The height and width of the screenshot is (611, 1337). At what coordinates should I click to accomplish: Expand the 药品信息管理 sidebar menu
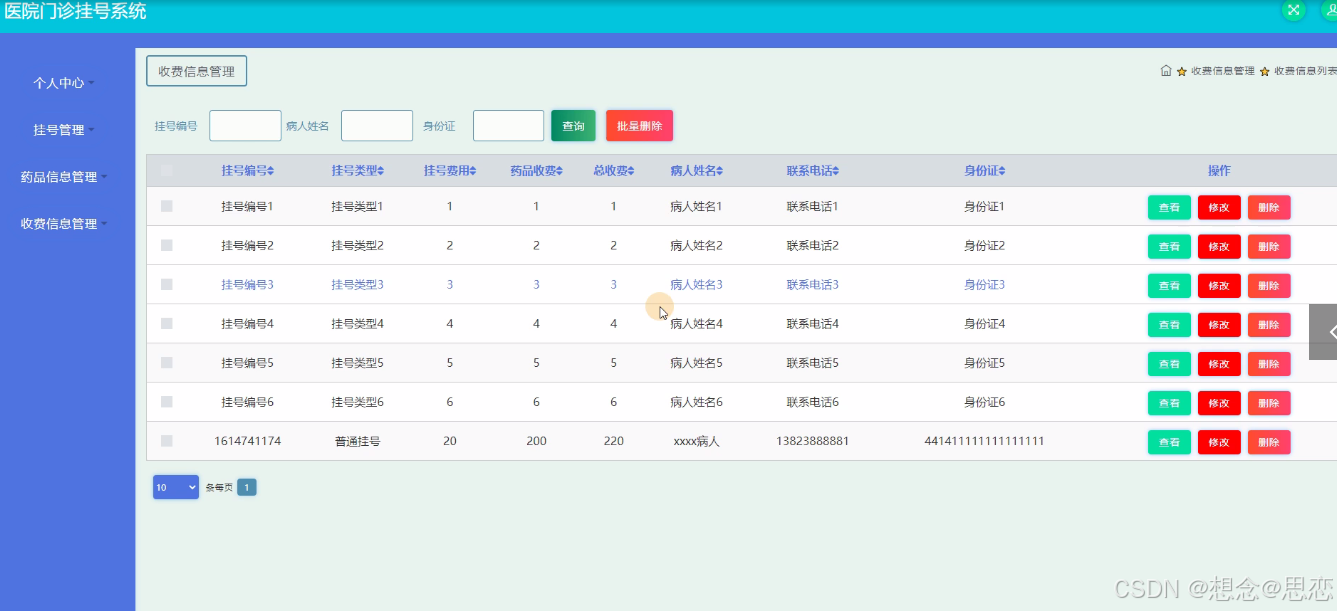(x=64, y=177)
